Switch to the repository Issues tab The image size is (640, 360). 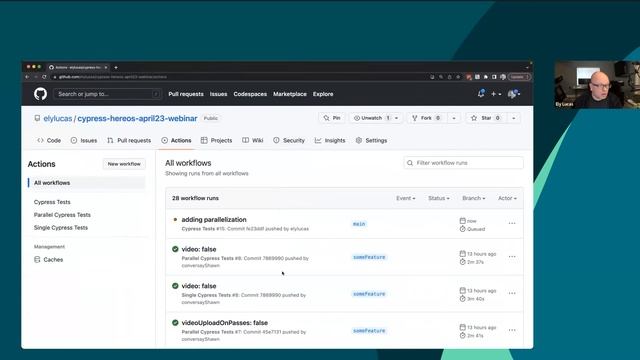point(84,140)
